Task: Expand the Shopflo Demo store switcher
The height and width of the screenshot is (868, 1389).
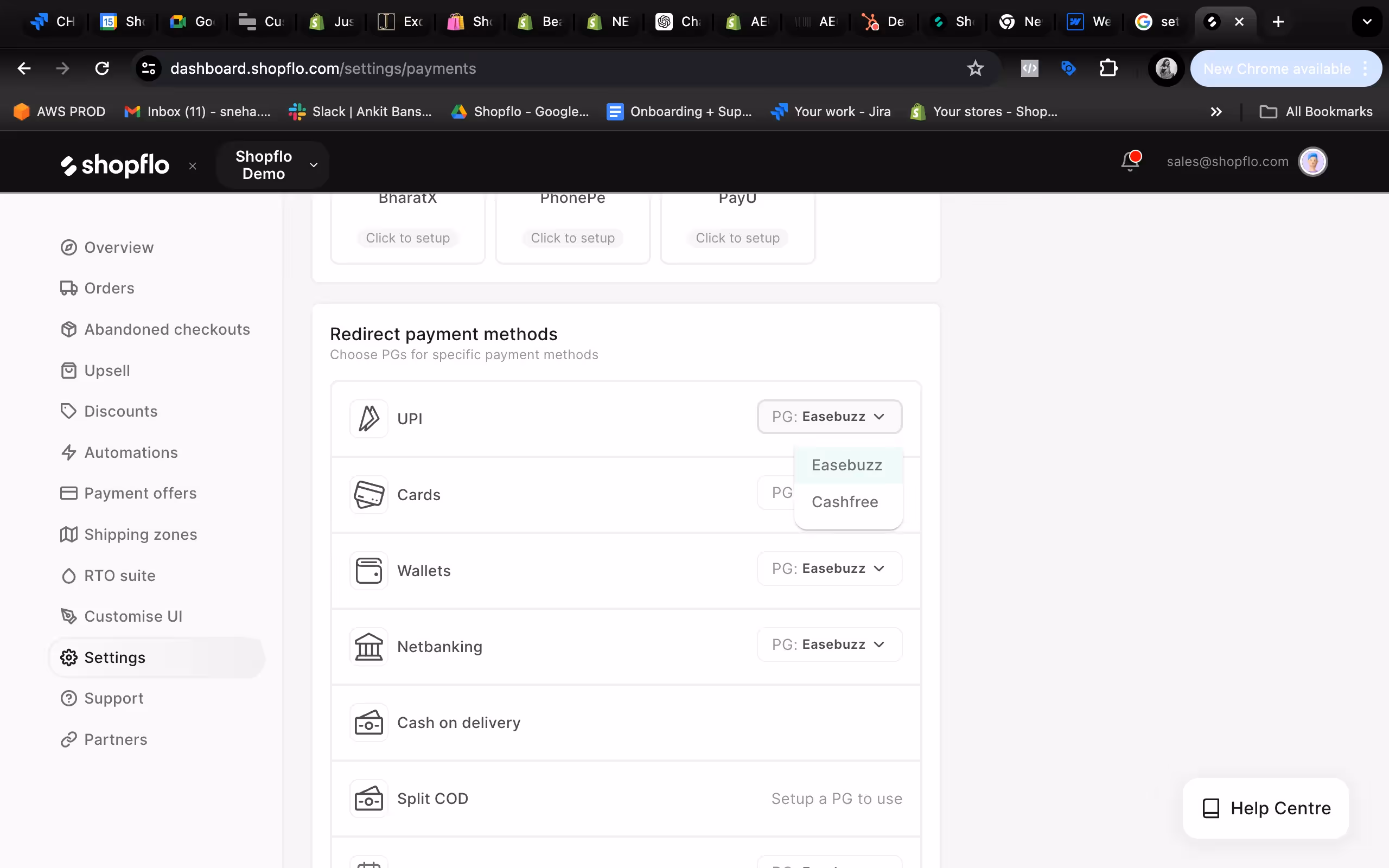Action: [272, 165]
